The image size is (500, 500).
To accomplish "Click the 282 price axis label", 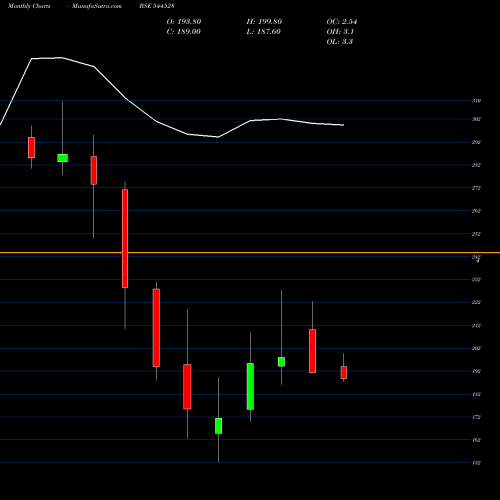I will click(x=476, y=165).
